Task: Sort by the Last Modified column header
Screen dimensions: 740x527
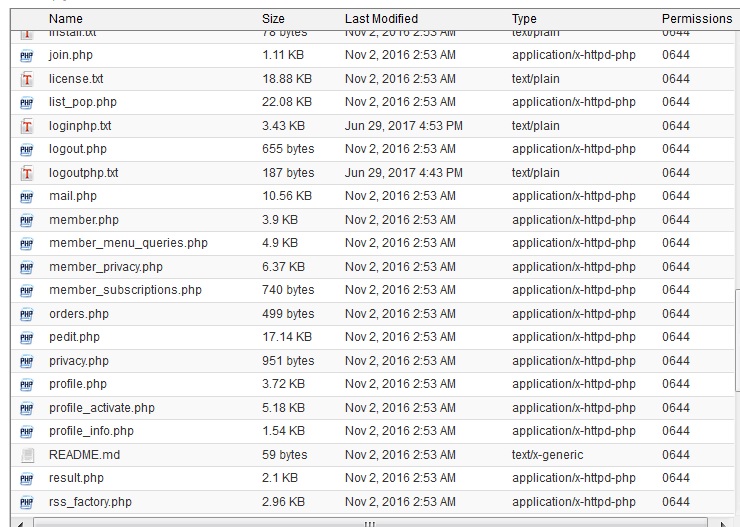Action: tap(381, 18)
